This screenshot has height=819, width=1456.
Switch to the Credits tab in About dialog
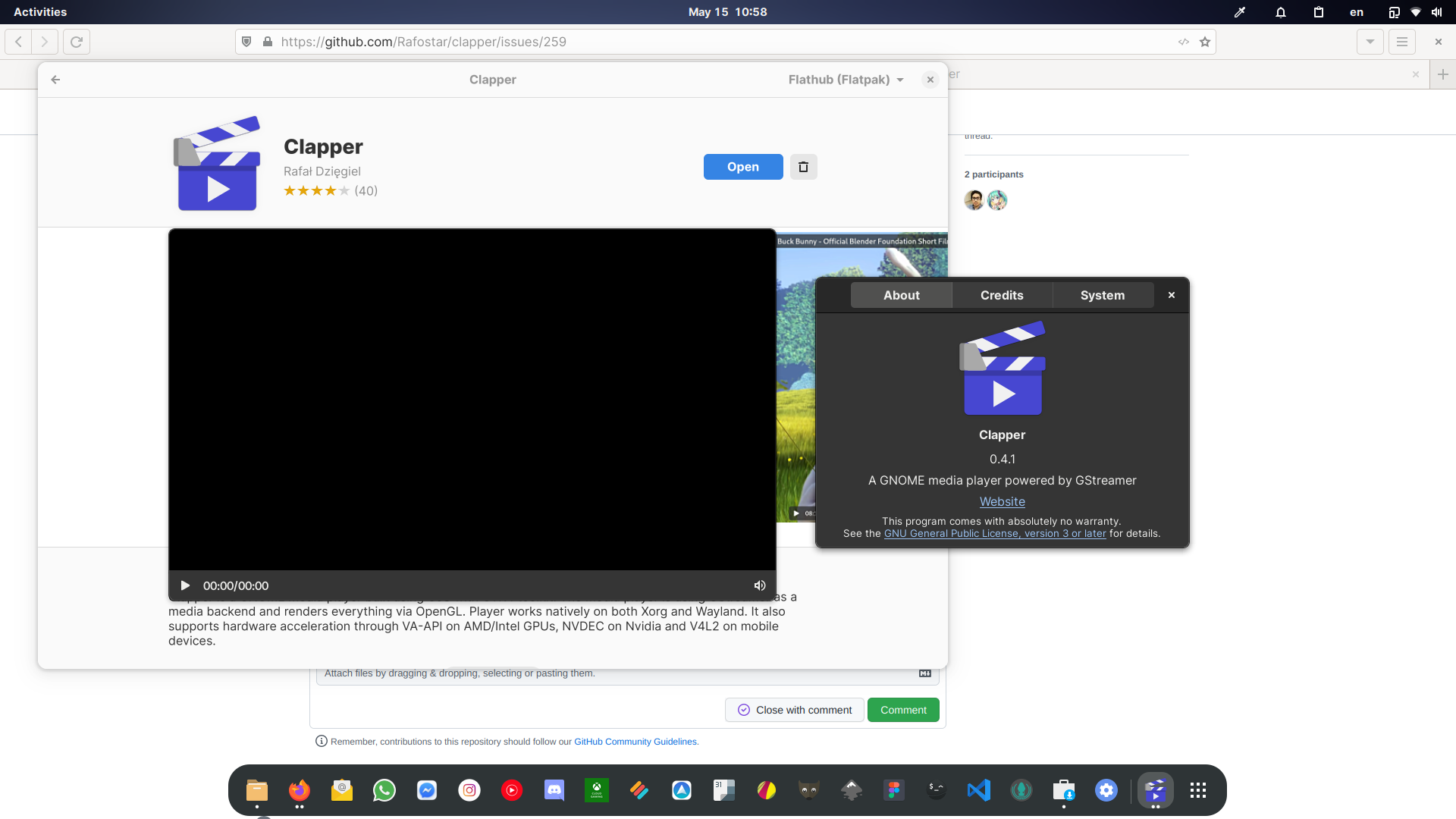click(x=1002, y=295)
